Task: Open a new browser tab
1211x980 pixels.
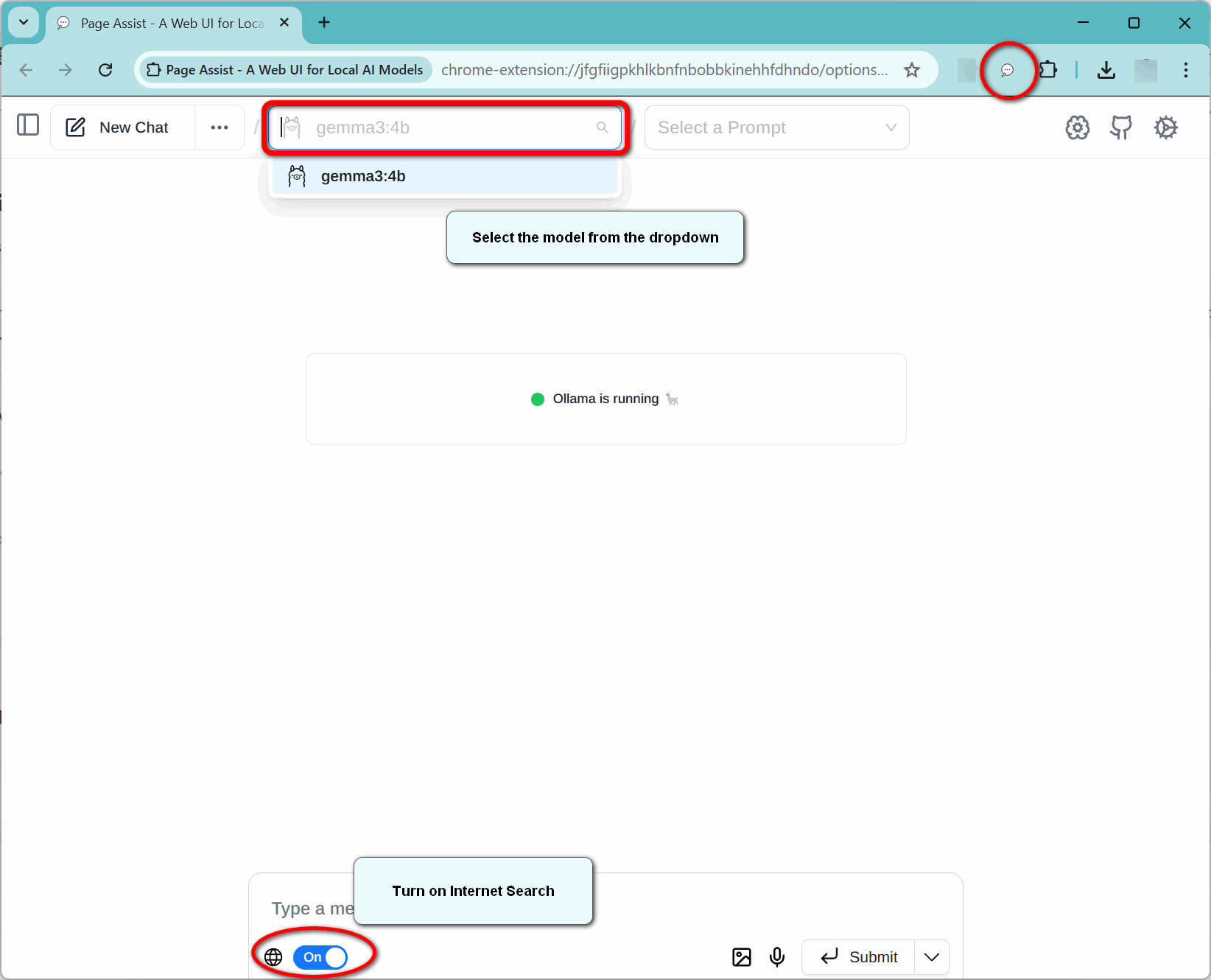Action: pos(324,23)
